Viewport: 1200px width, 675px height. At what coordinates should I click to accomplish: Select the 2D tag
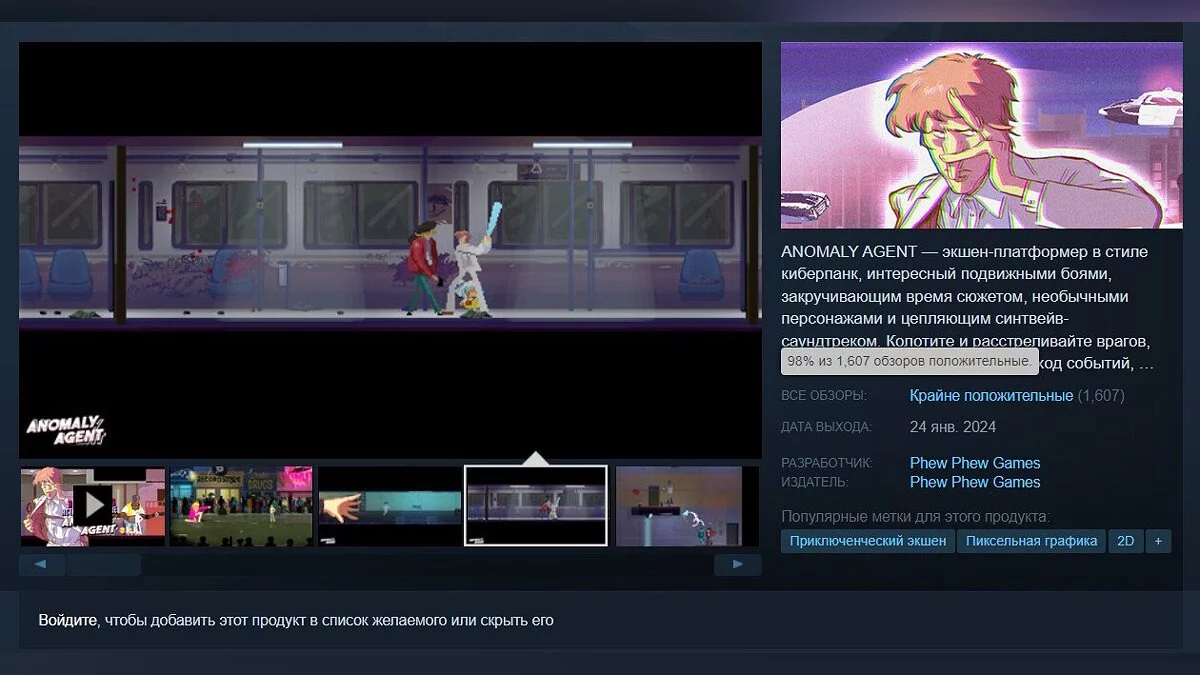(x=1126, y=541)
